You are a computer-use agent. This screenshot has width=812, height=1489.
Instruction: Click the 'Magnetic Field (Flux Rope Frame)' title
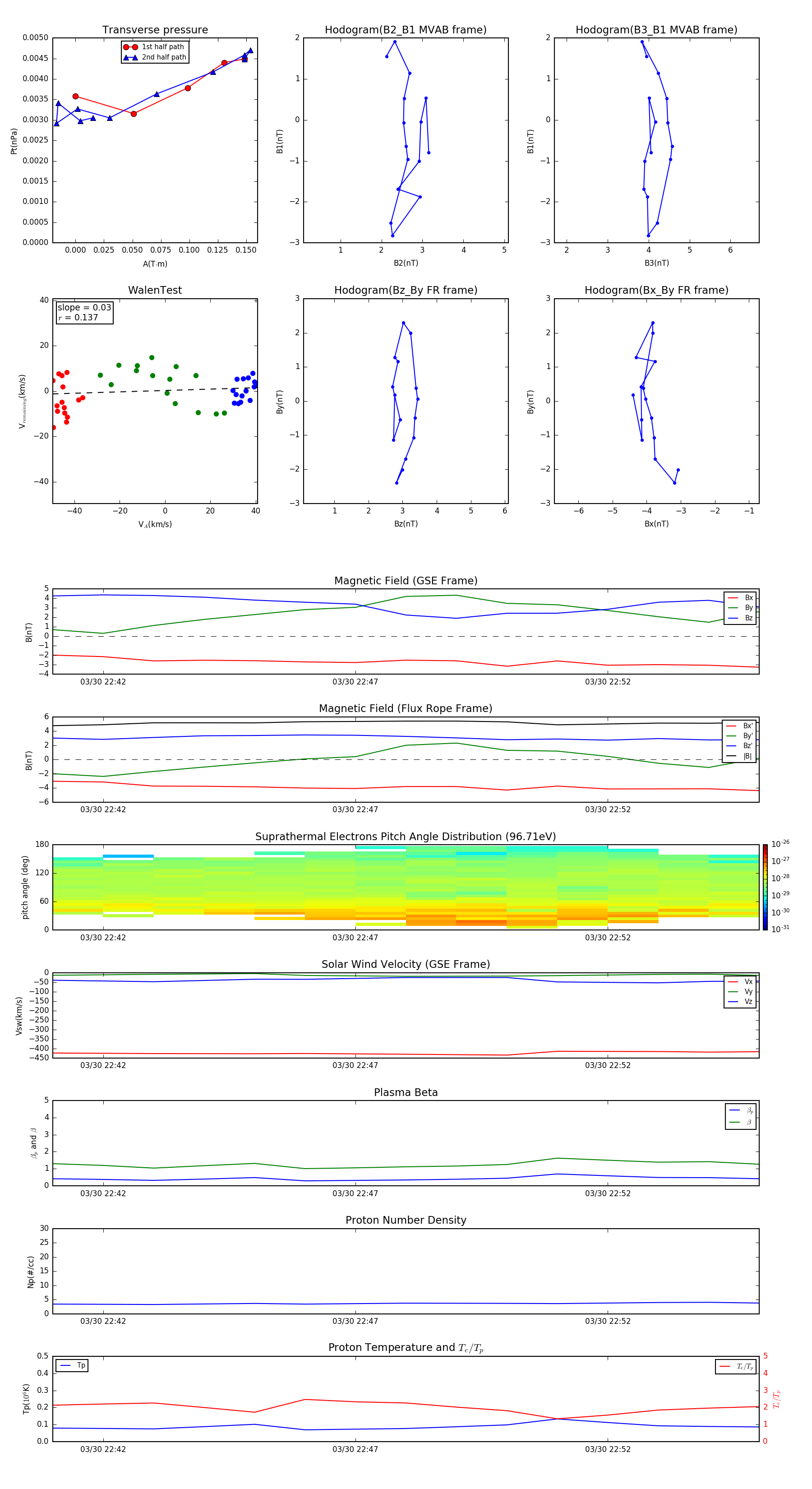click(406, 709)
